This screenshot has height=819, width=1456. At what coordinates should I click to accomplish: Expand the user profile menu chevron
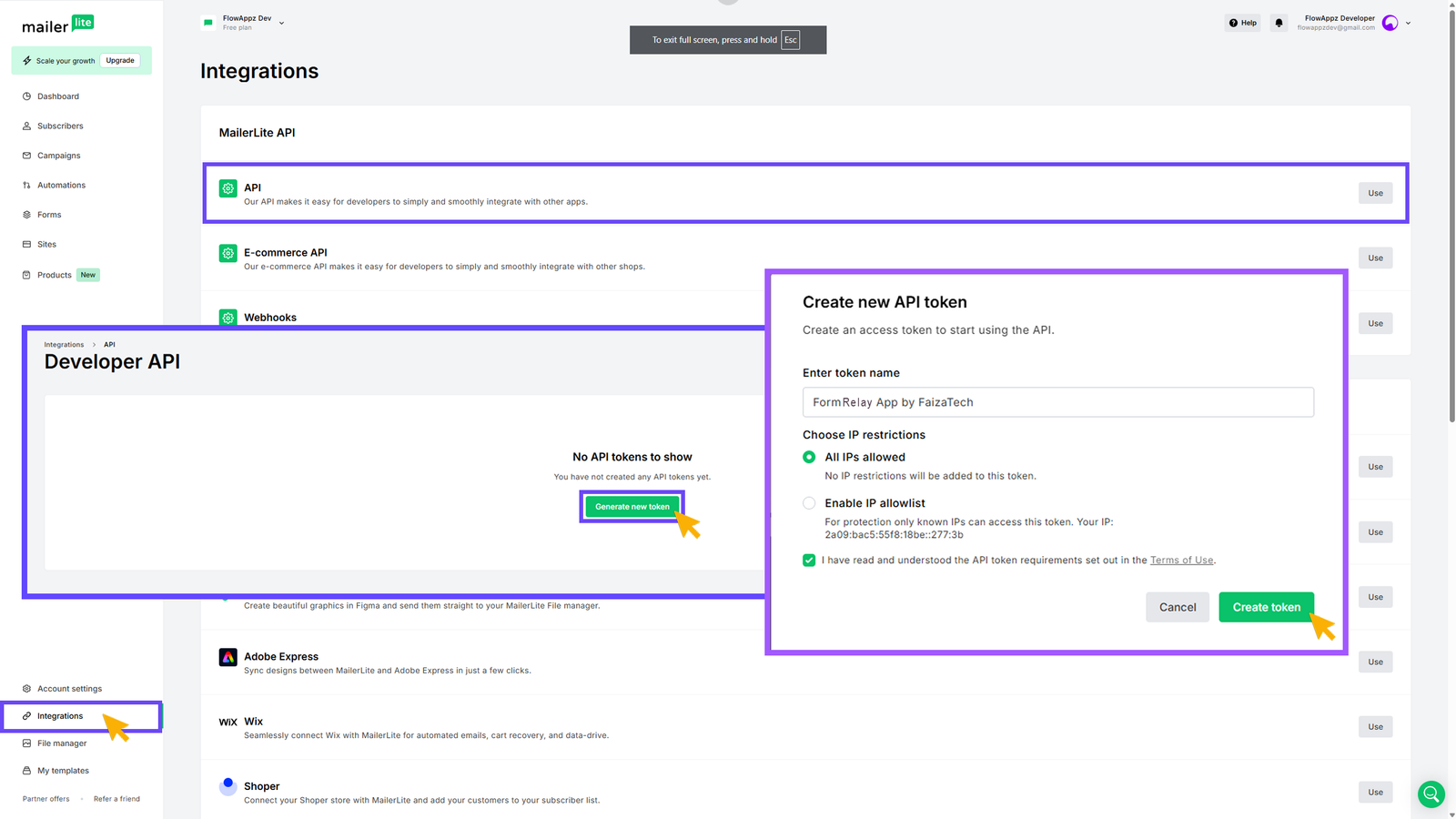pos(1408,23)
